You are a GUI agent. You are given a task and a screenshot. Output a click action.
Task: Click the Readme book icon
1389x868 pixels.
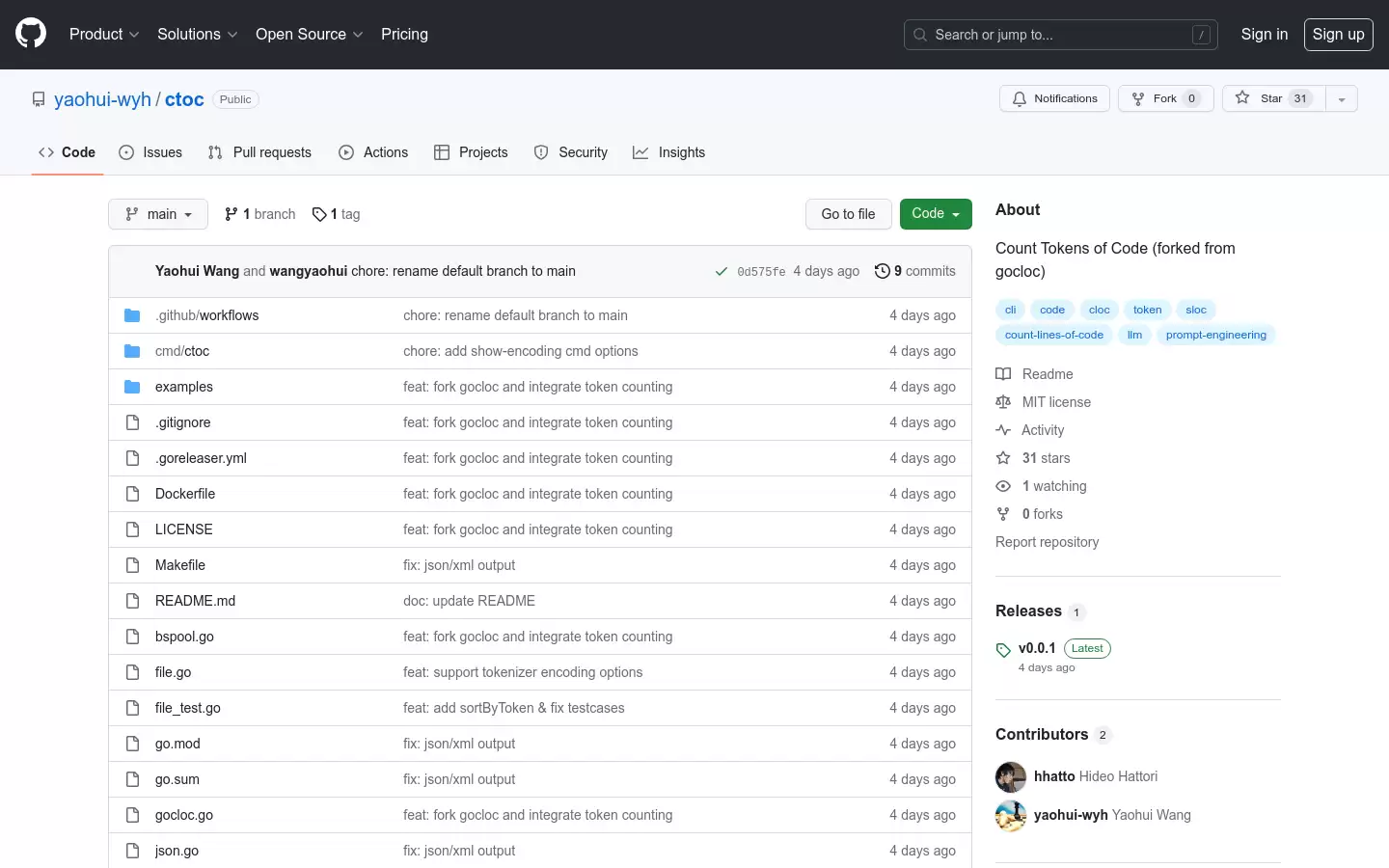coord(1003,374)
